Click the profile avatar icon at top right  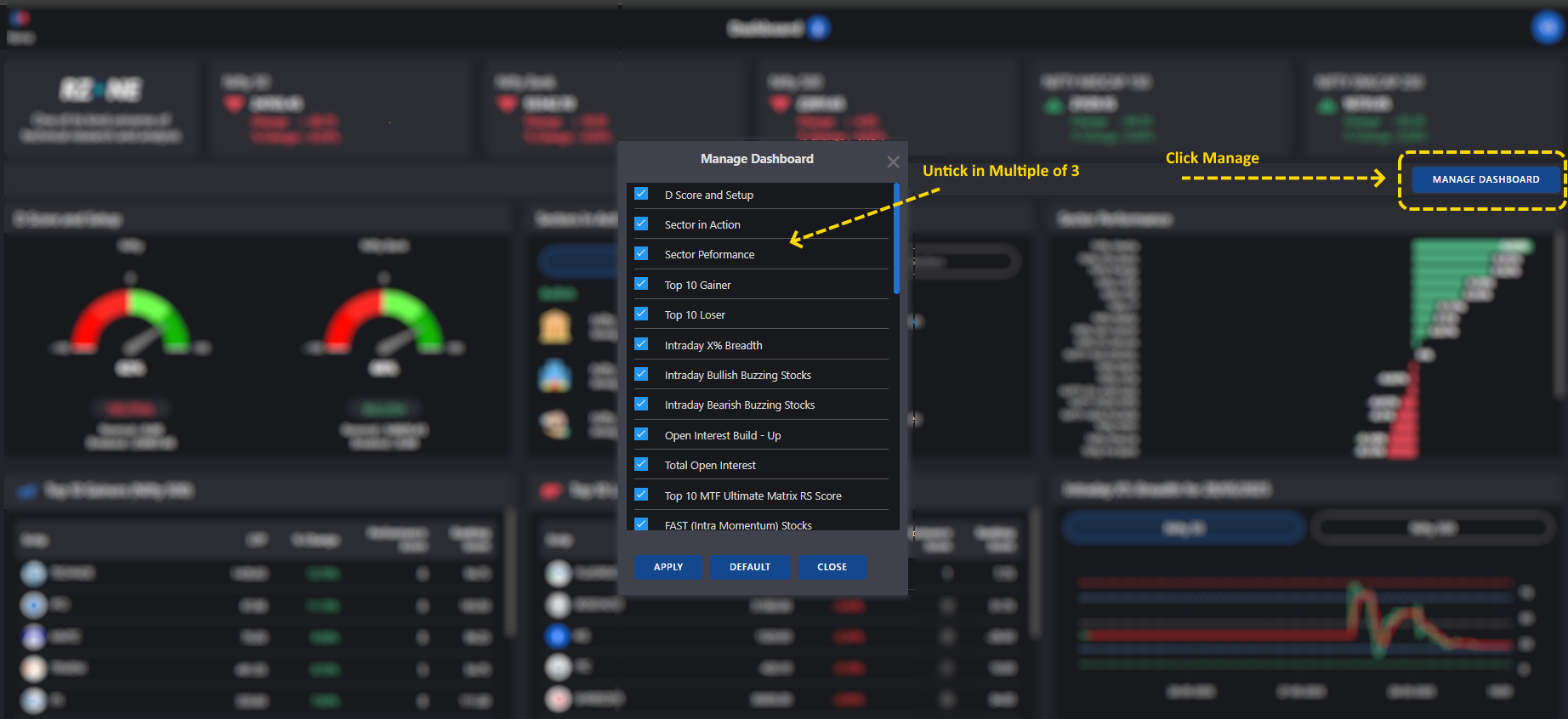1548,27
